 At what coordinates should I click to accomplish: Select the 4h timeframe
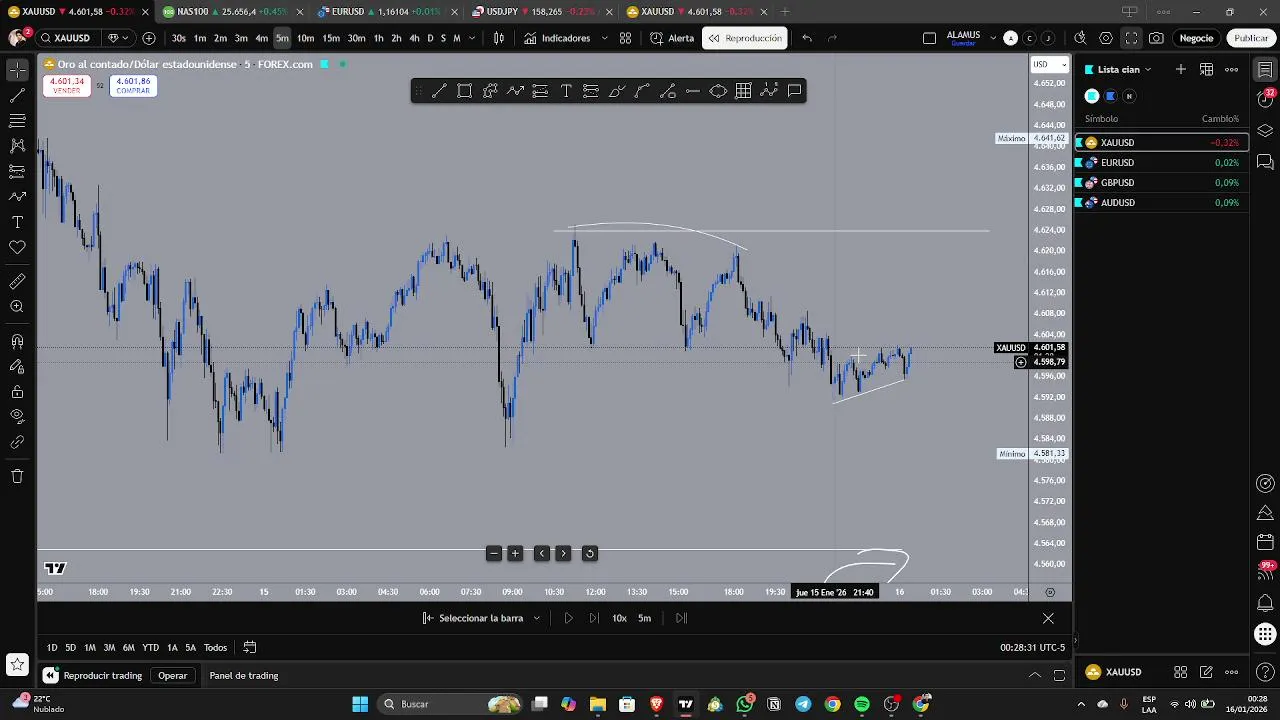(x=414, y=38)
